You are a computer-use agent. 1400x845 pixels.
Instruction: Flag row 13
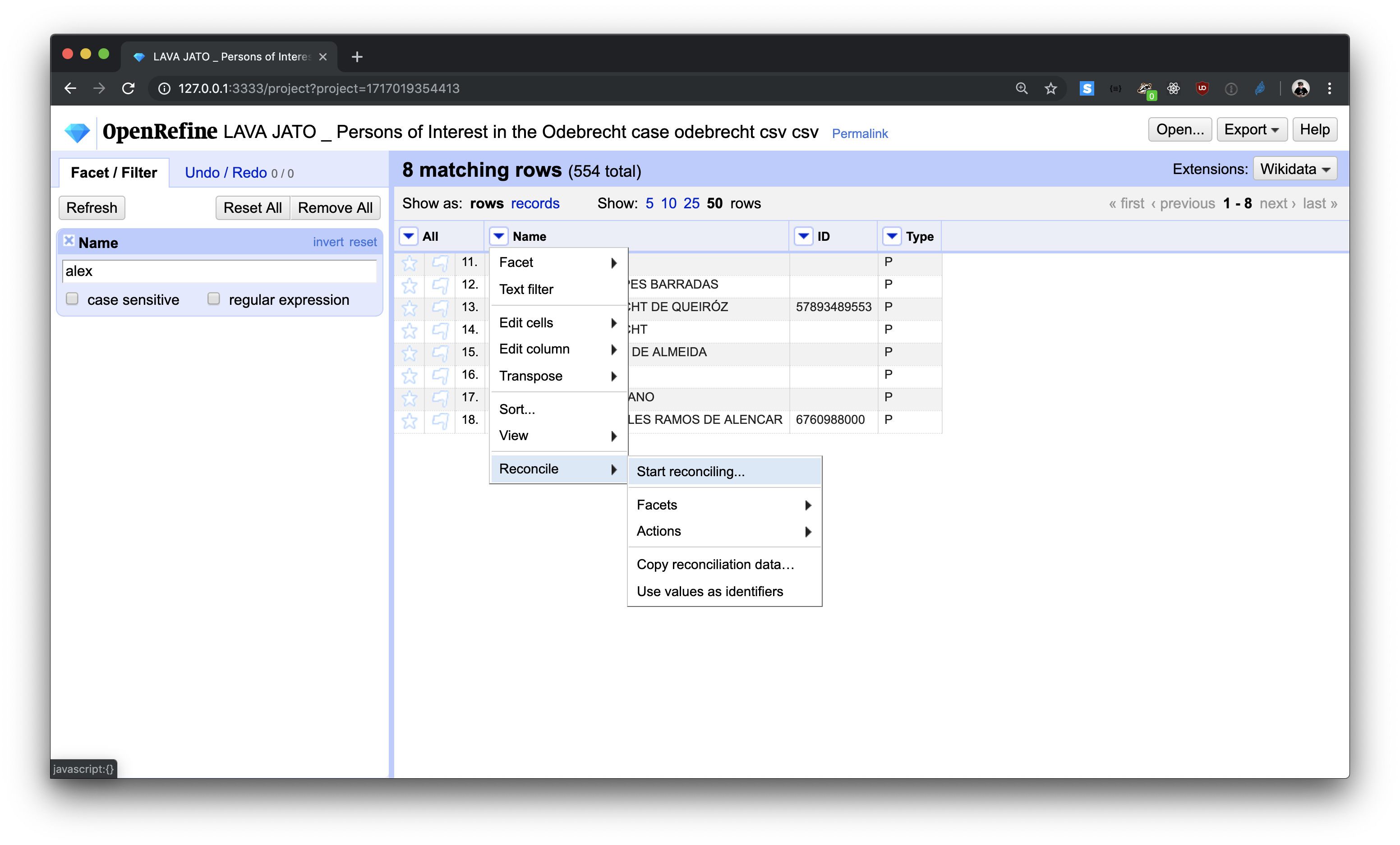coord(440,308)
